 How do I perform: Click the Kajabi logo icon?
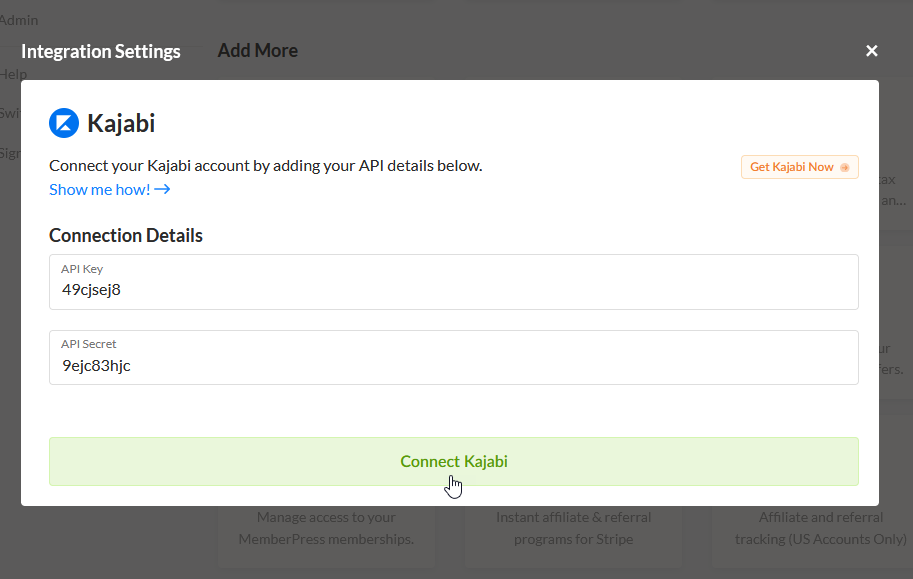(x=64, y=123)
